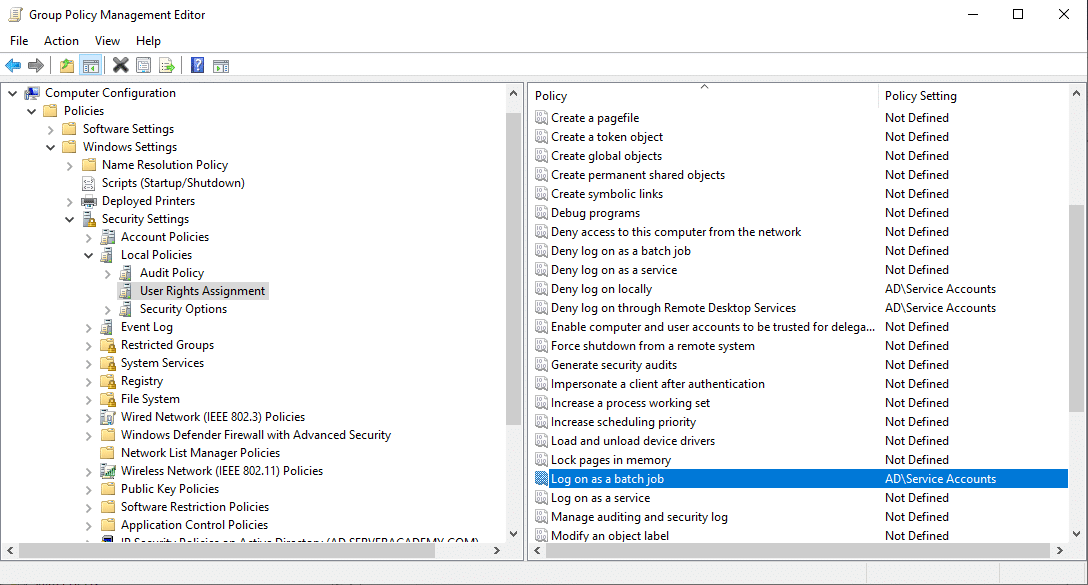Click the blue Help toolbar icon
This screenshot has width=1088, height=585.
point(197,66)
